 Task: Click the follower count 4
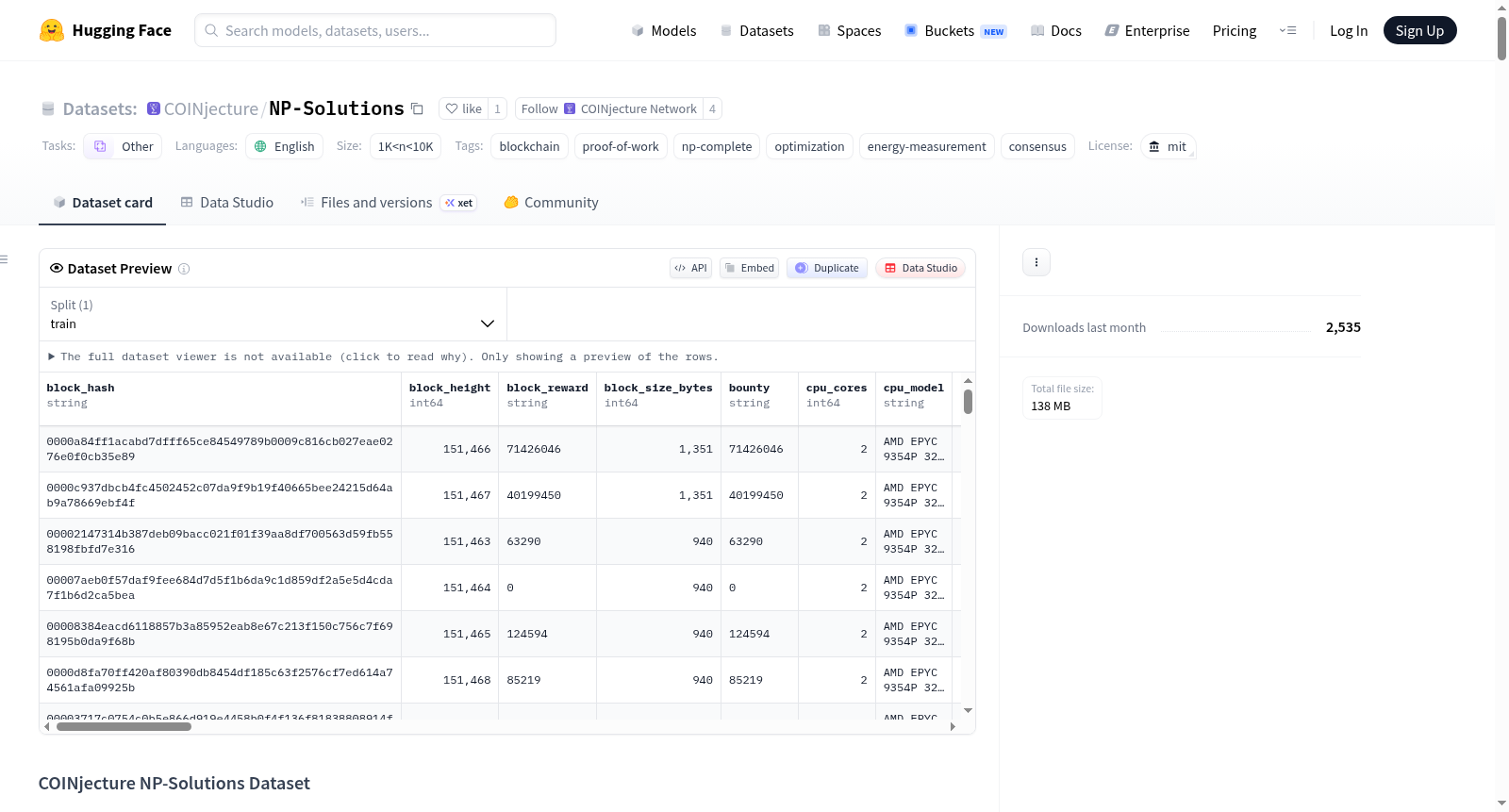click(x=712, y=108)
